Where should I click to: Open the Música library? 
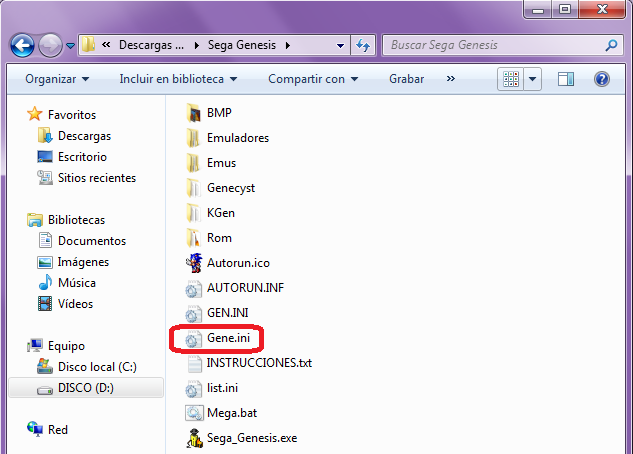(x=77, y=283)
